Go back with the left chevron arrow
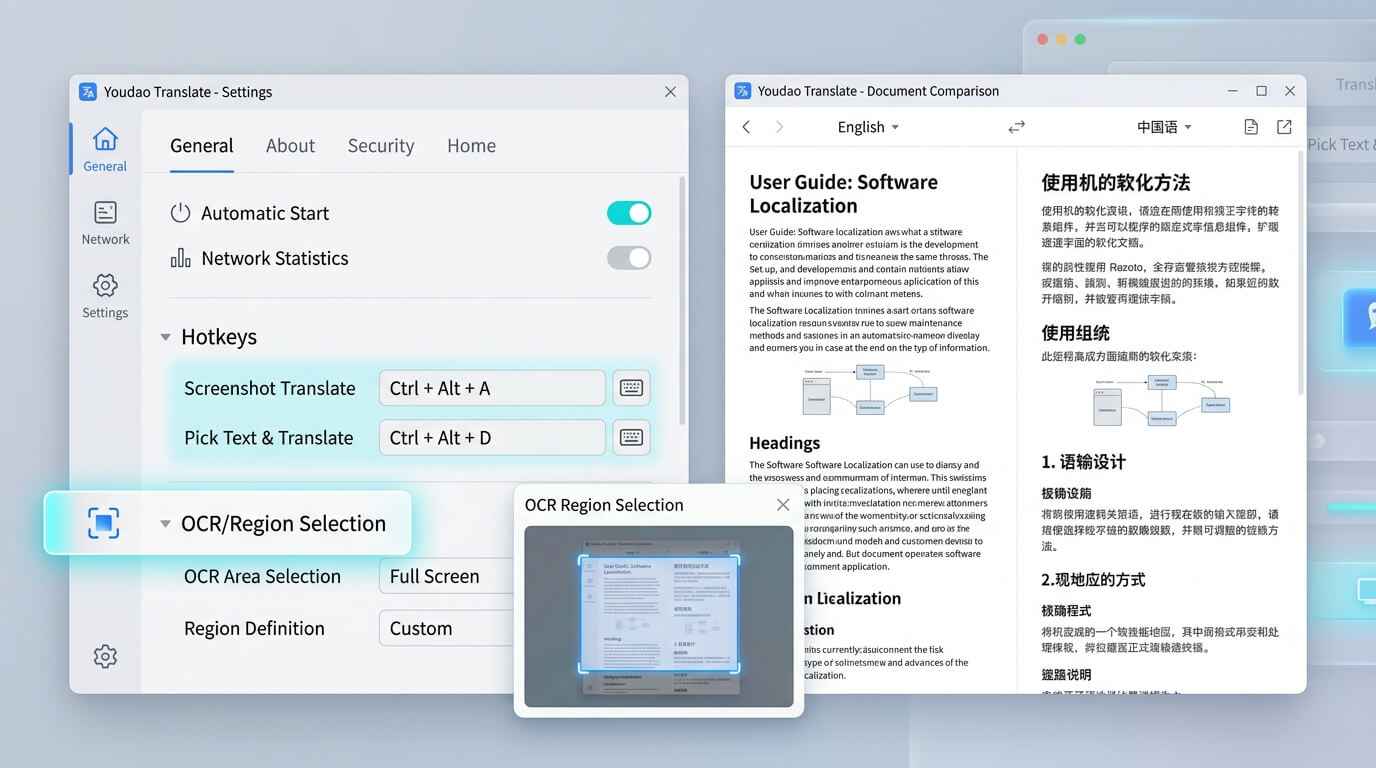1376x768 pixels. [746, 127]
